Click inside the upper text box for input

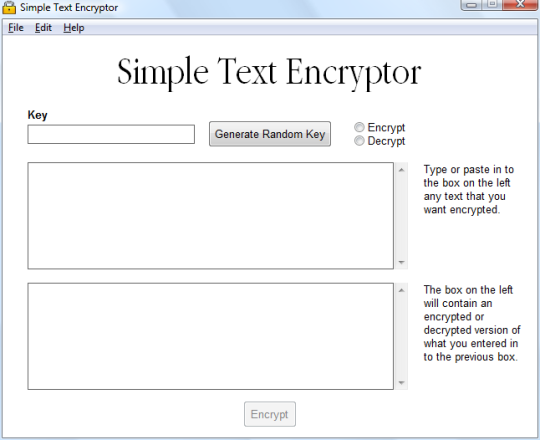[x=210, y=216]
